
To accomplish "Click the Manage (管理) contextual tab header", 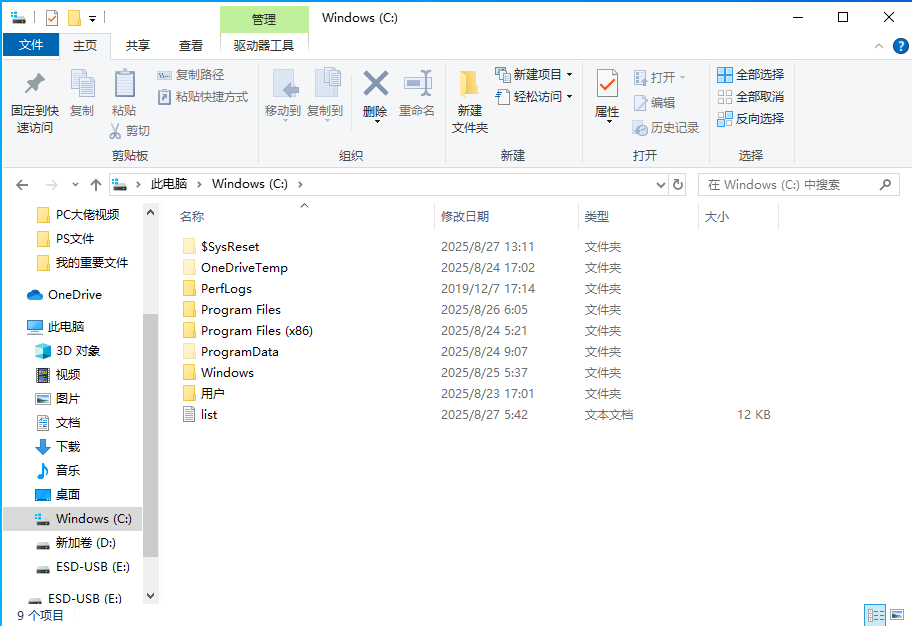I will click(x=264, y=19).
